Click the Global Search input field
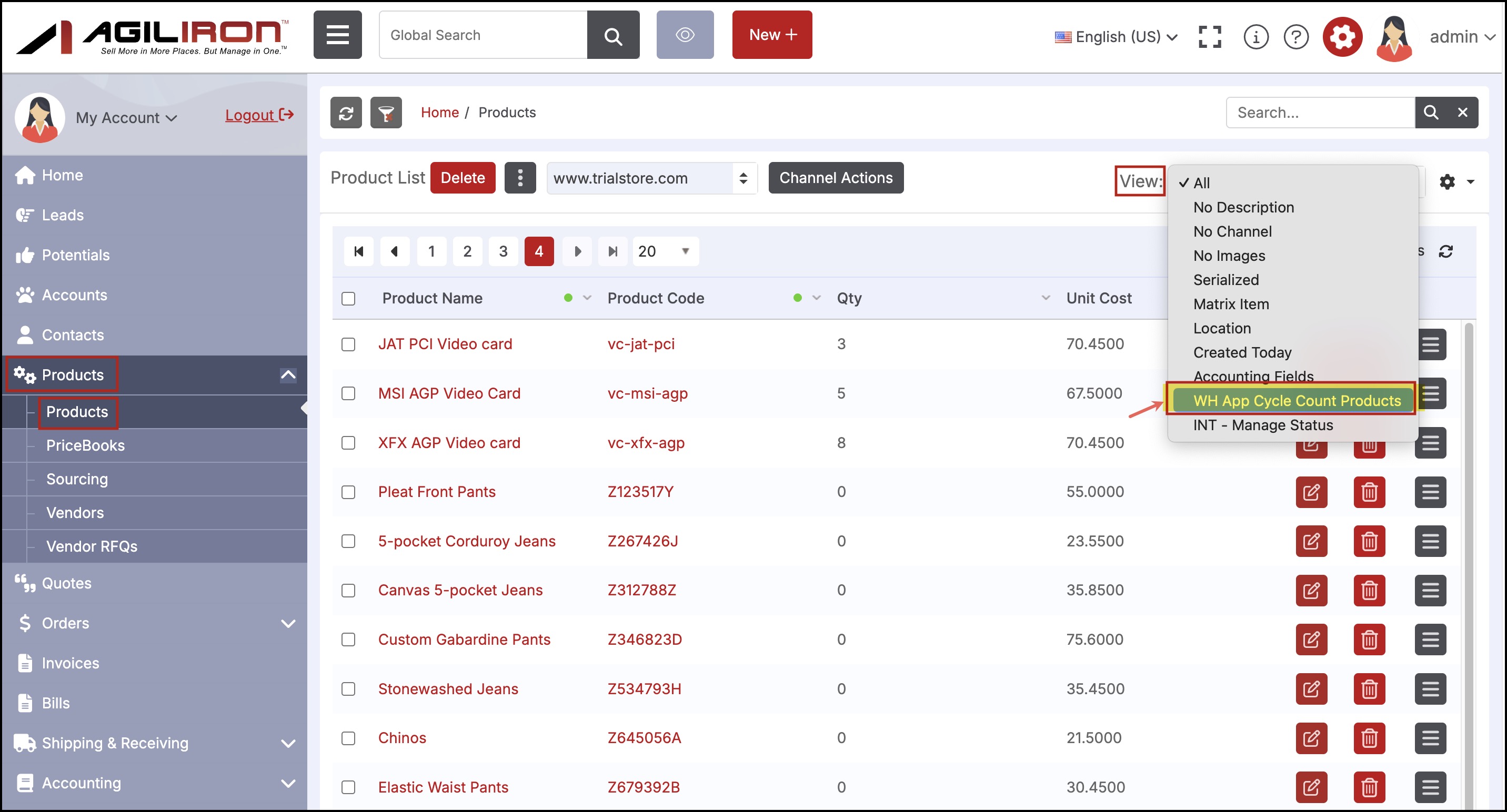Screen dimensions: 1507x812 (483, 35)
